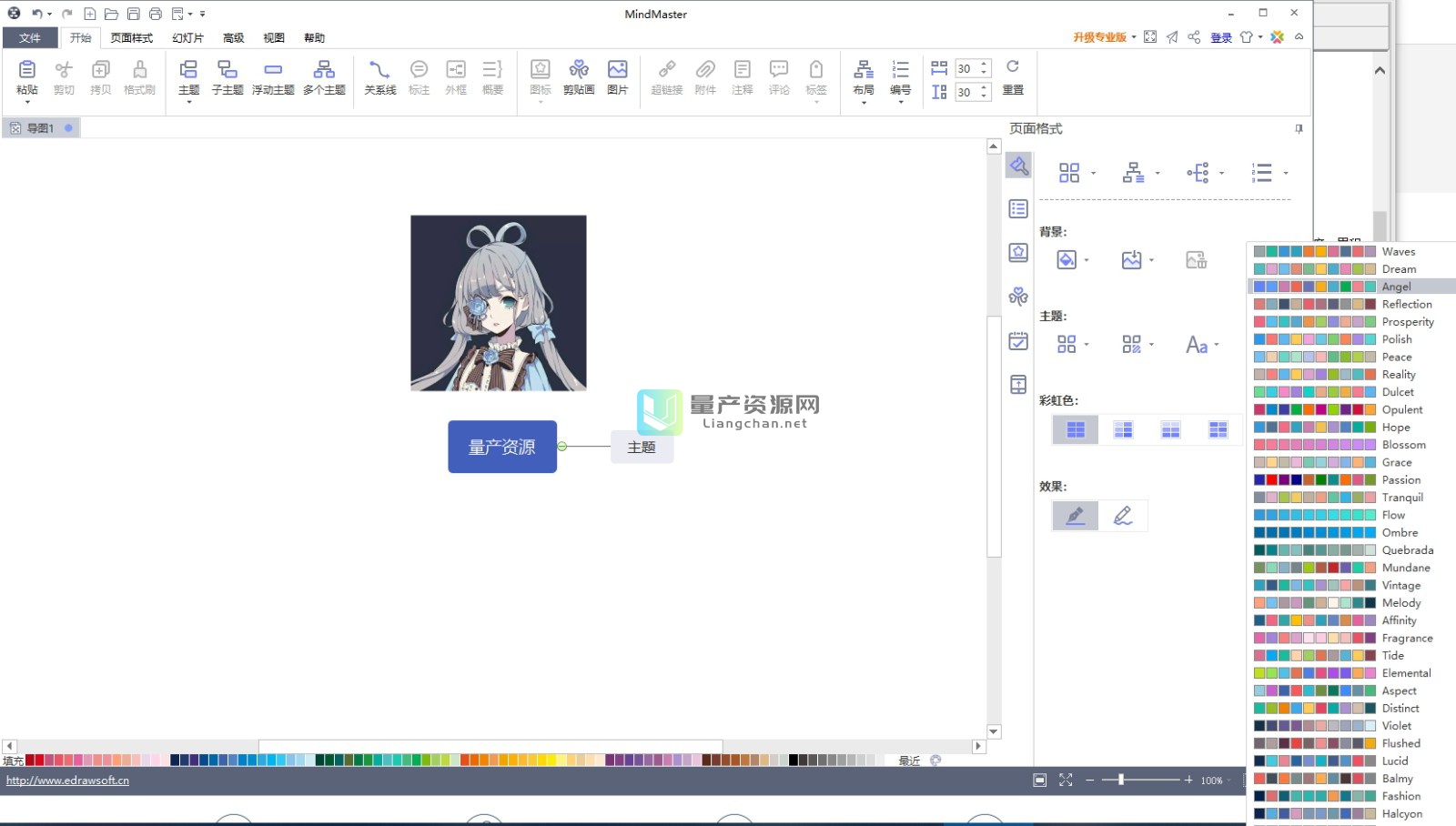Open the icon-mark sidebar panel

(x=1018, y=253)
